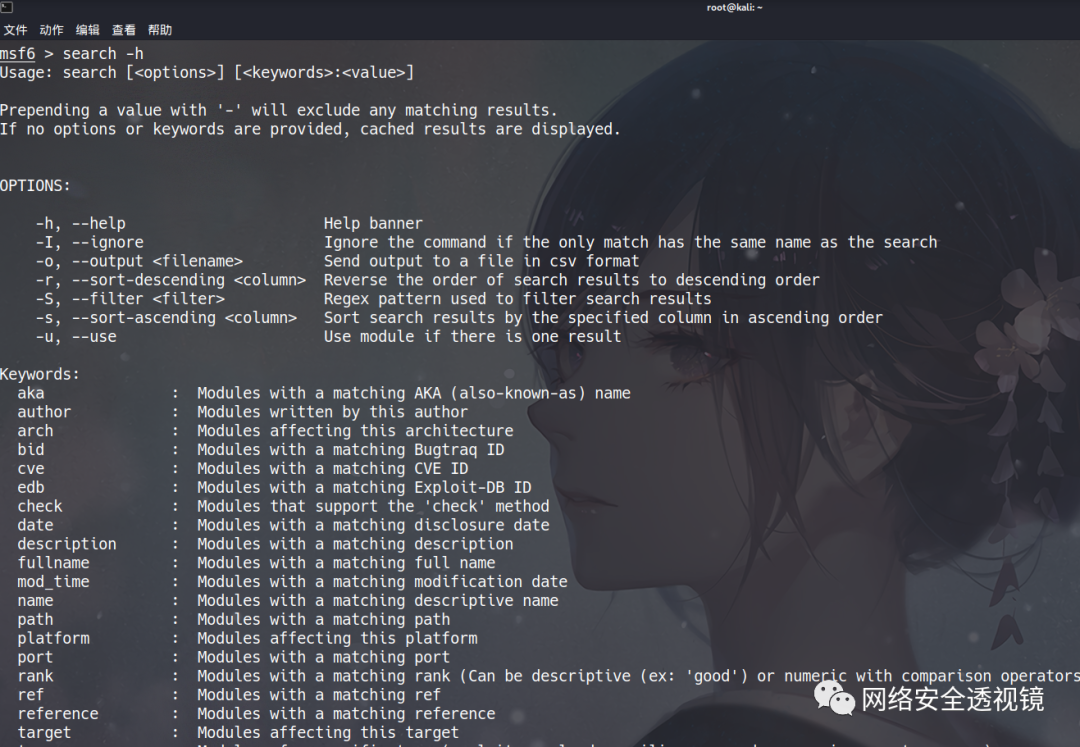1080x747 pixels.
Task: Click the 'edb' keyword
Action: [x=31, y=487]
